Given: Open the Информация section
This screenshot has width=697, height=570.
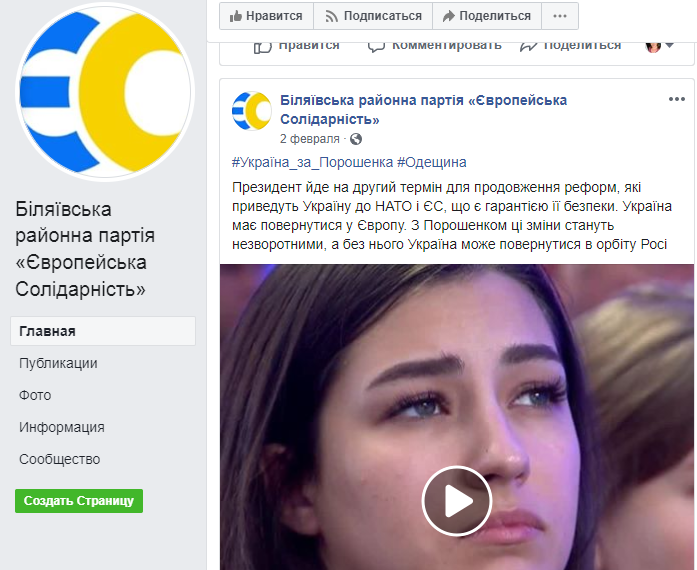Looking at the screenshot, I should [62, 427].
